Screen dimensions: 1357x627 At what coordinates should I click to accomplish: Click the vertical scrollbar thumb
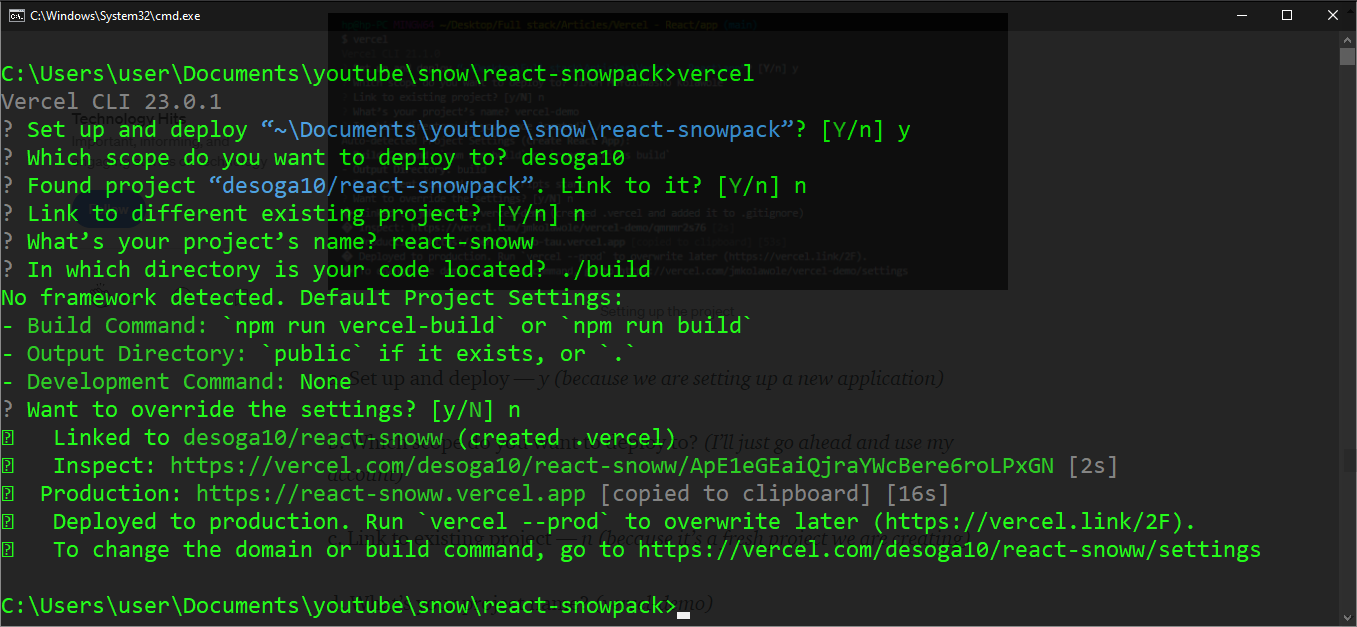coord(1347,56)
